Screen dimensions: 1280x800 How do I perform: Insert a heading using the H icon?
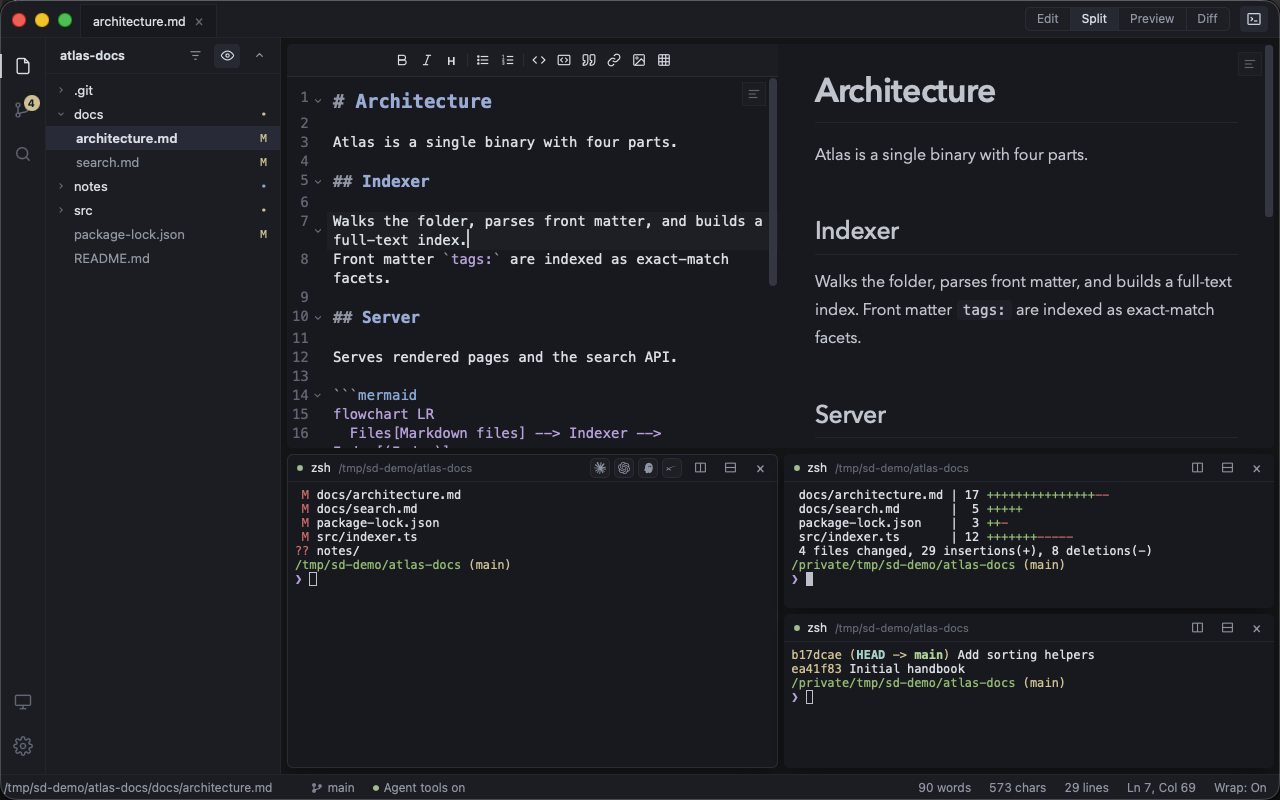pyautogui.click(x=451, y=60)
